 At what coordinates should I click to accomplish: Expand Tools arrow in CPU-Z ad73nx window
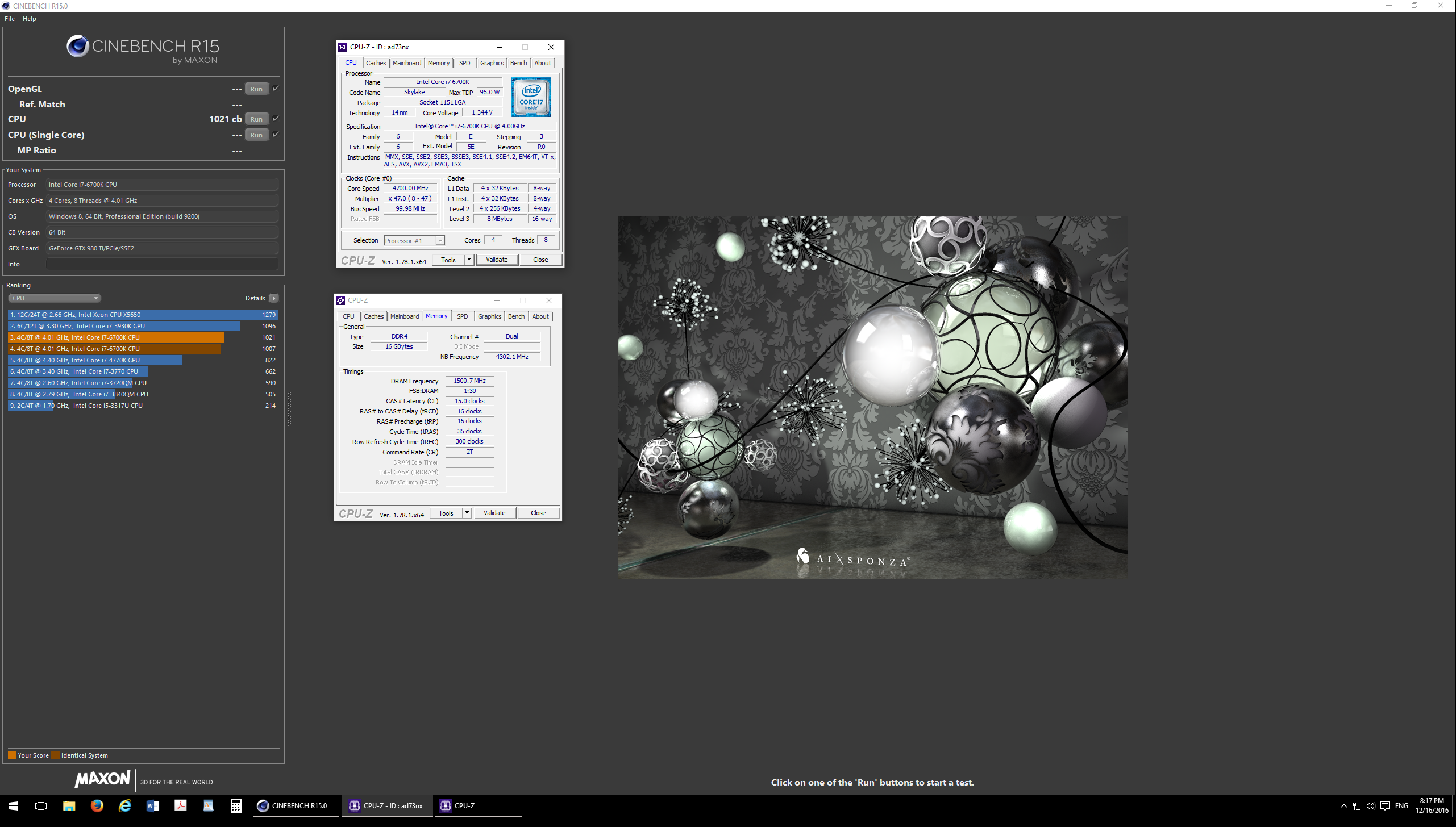pos(469,260)
